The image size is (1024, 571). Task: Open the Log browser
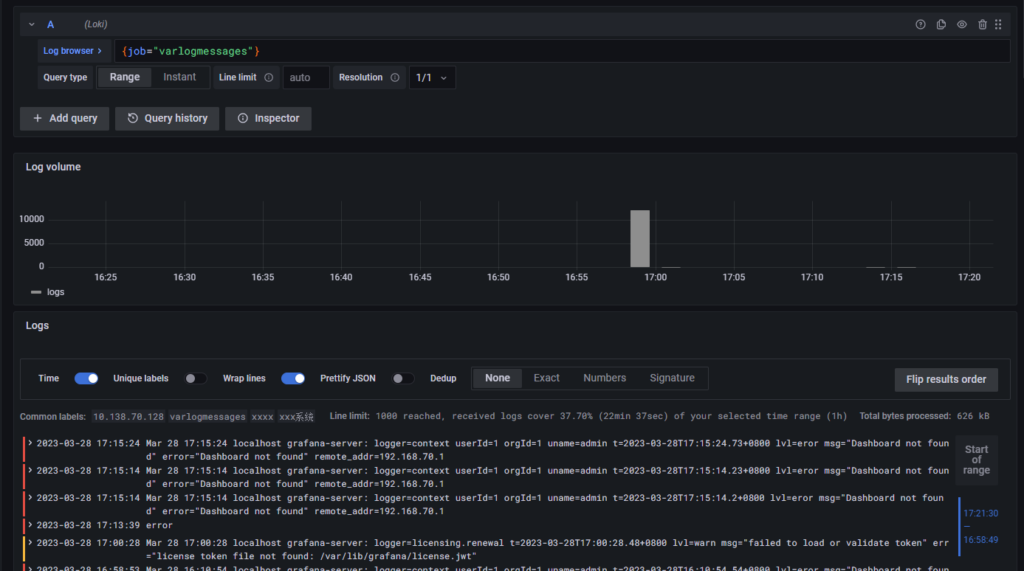point(72,50)
